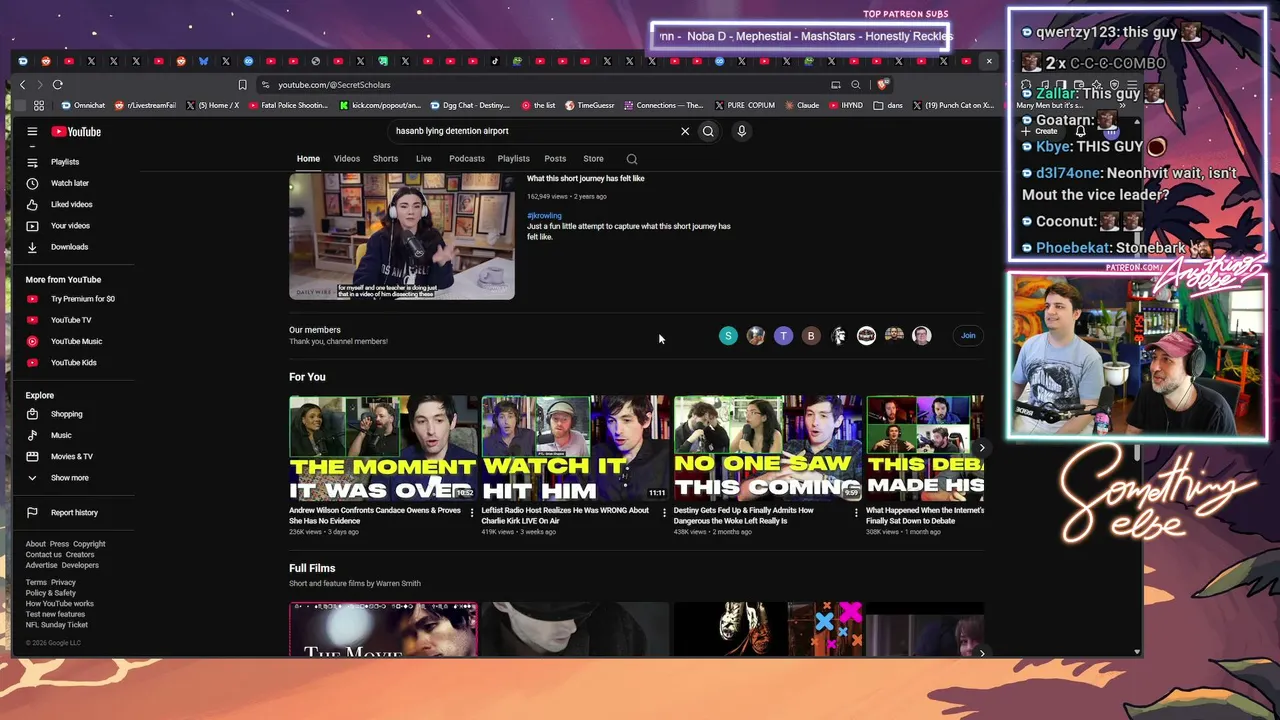Reload the page in the browser
The height and width of the screenshot is (720, 1280).
(x=57, y=85)
